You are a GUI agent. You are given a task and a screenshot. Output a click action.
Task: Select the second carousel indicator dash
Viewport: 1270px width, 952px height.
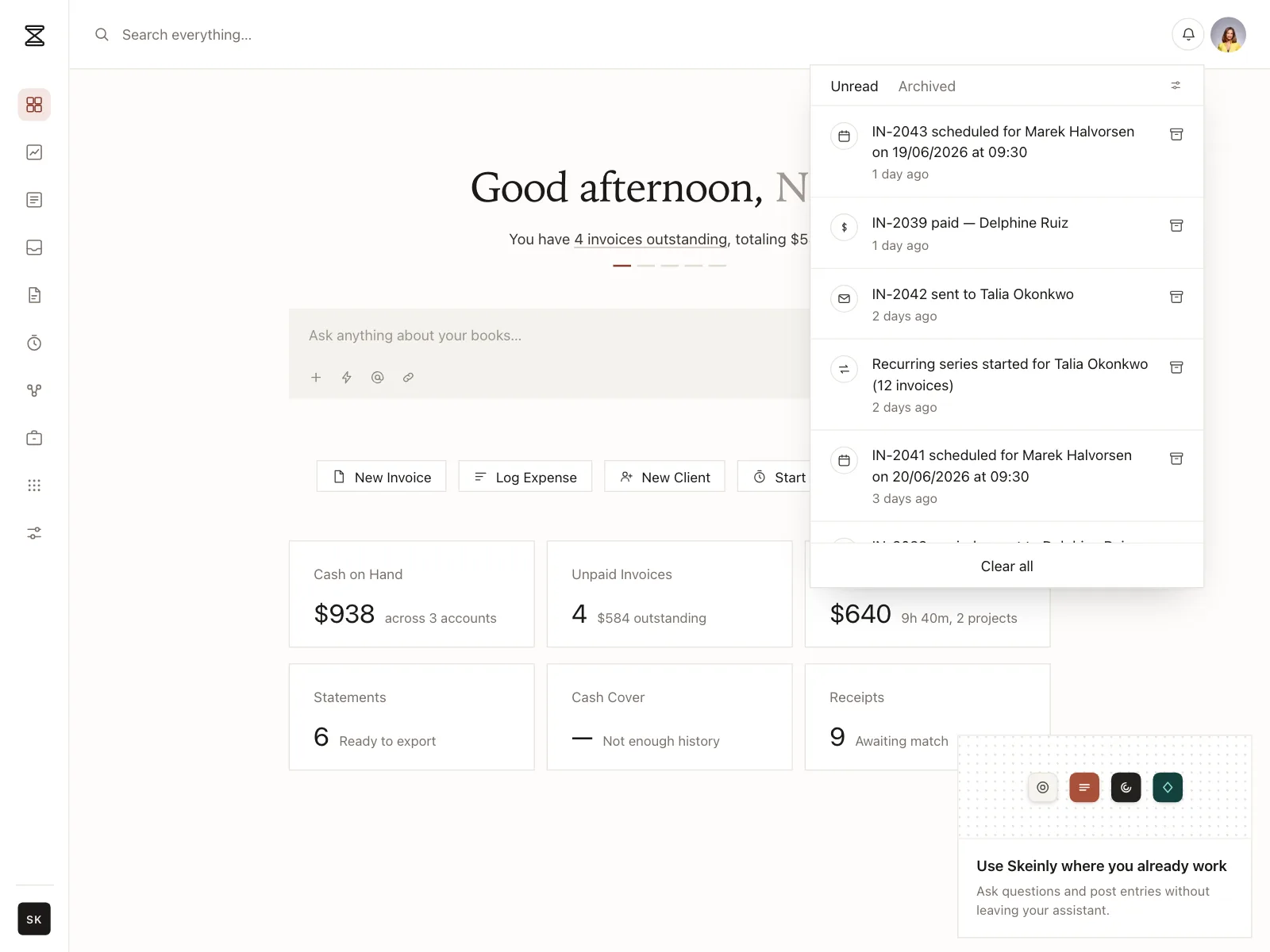646,266
